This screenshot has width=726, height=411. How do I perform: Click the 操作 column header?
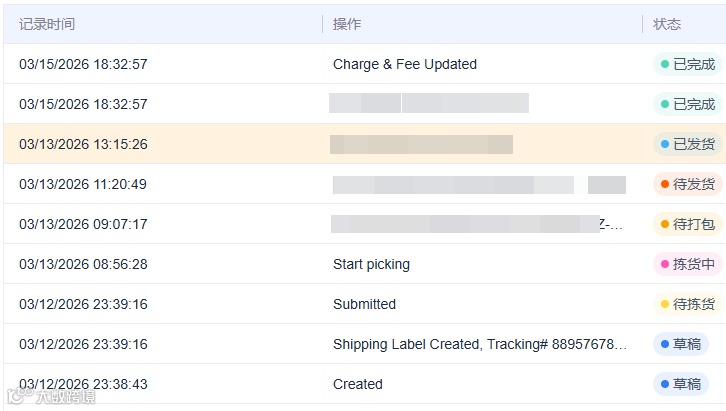click(x=347, y=24)
